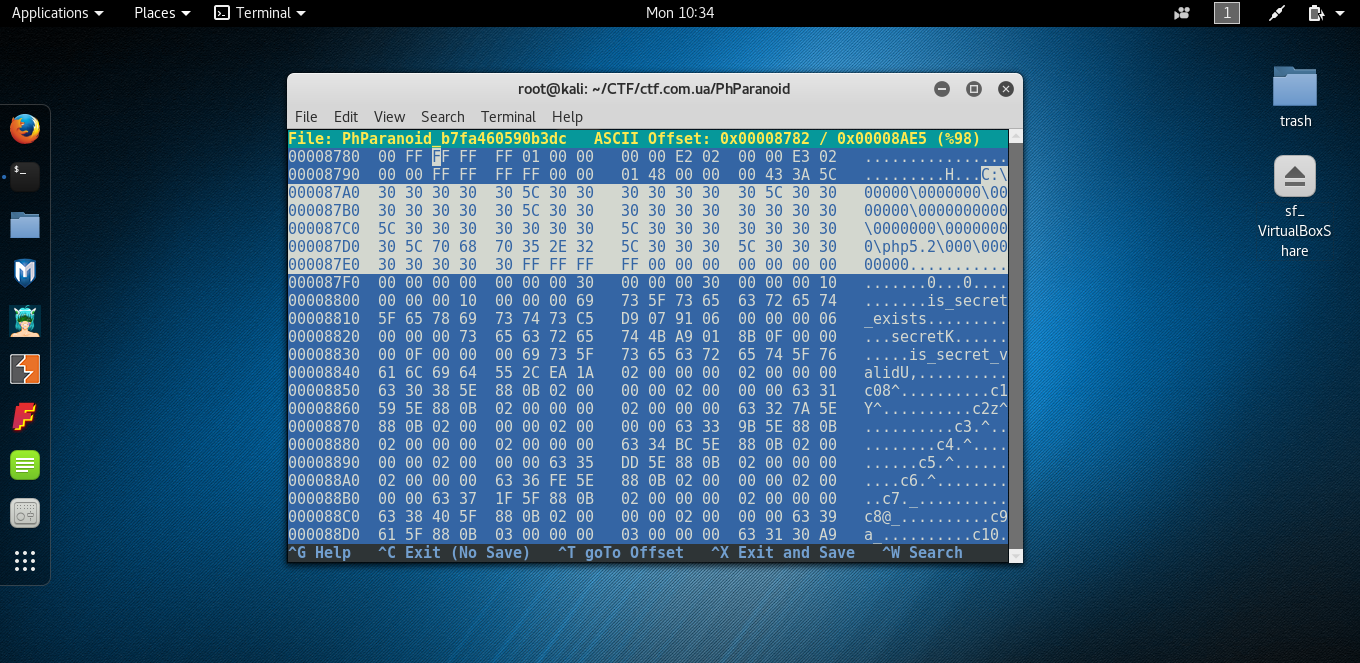
Task: Click offset address 000088D0
Action: pyautogui.click(x=324, y=535)
